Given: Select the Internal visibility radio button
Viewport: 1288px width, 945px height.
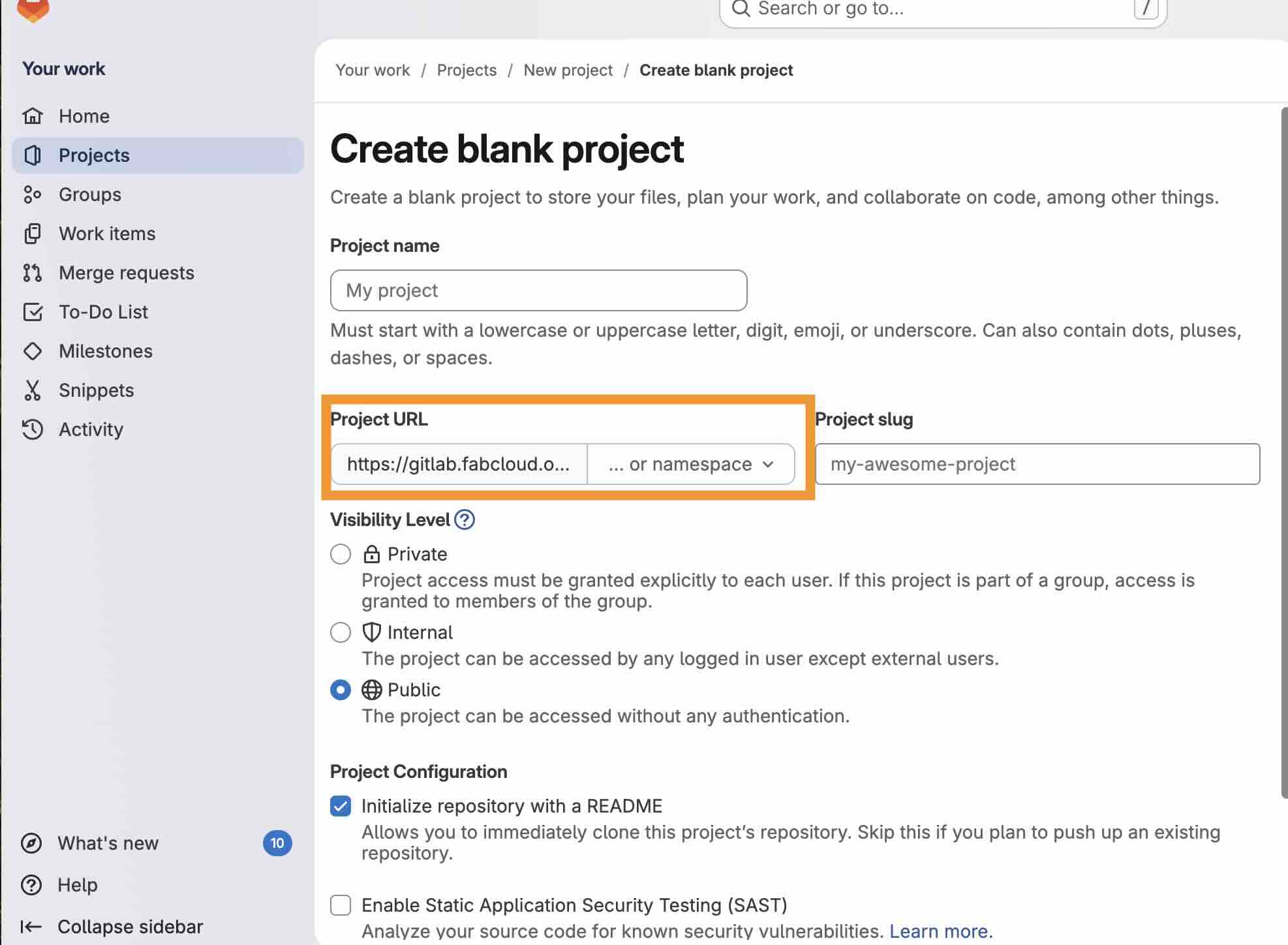Looking at the screenshot, I should 341,632.
